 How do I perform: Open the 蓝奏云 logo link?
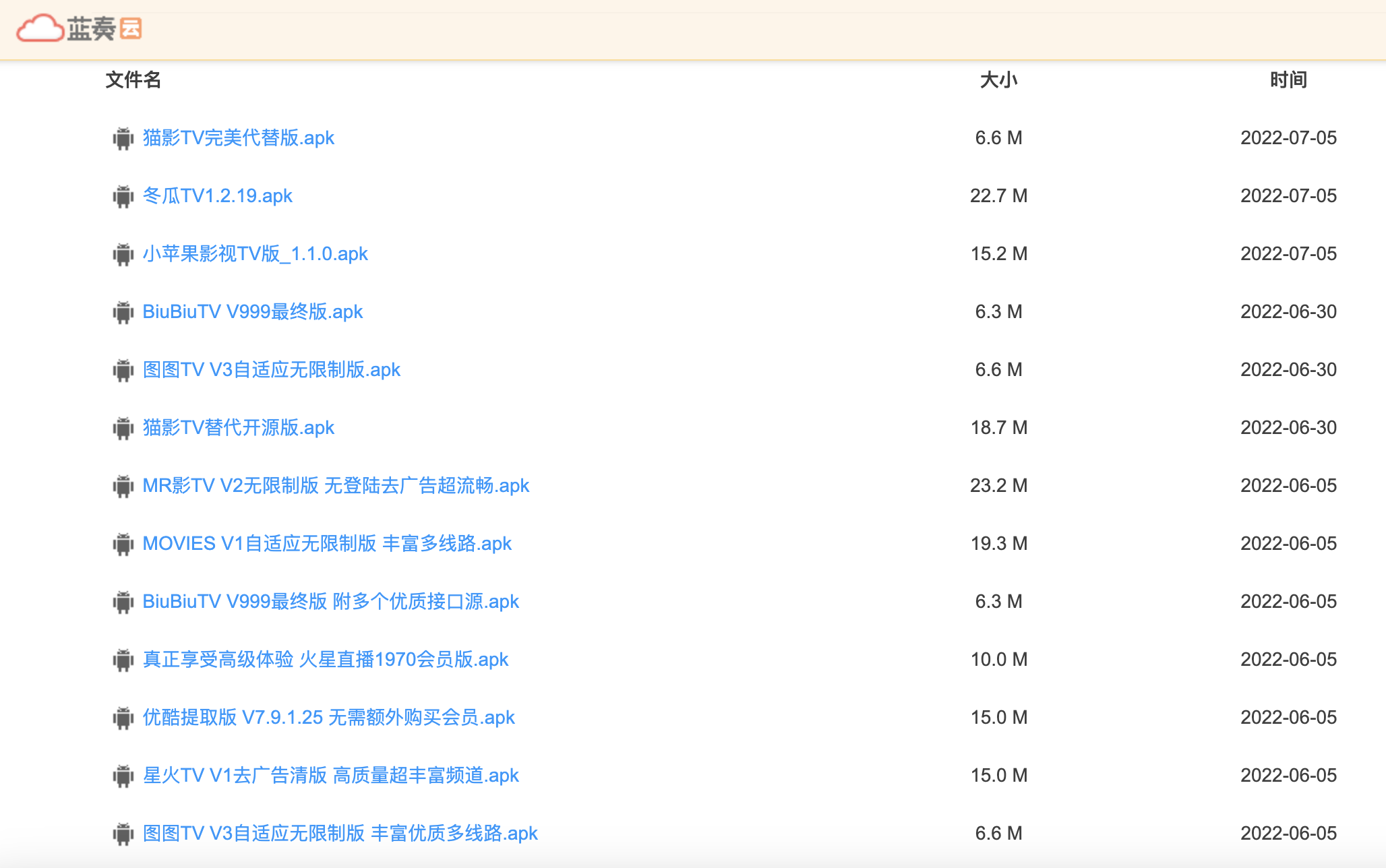(80, 29)
